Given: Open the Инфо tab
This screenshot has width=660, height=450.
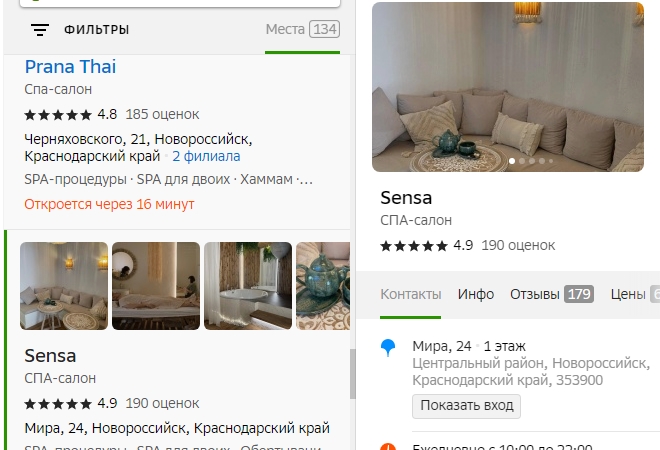Looking at the screenshot, I should point(476,294).
